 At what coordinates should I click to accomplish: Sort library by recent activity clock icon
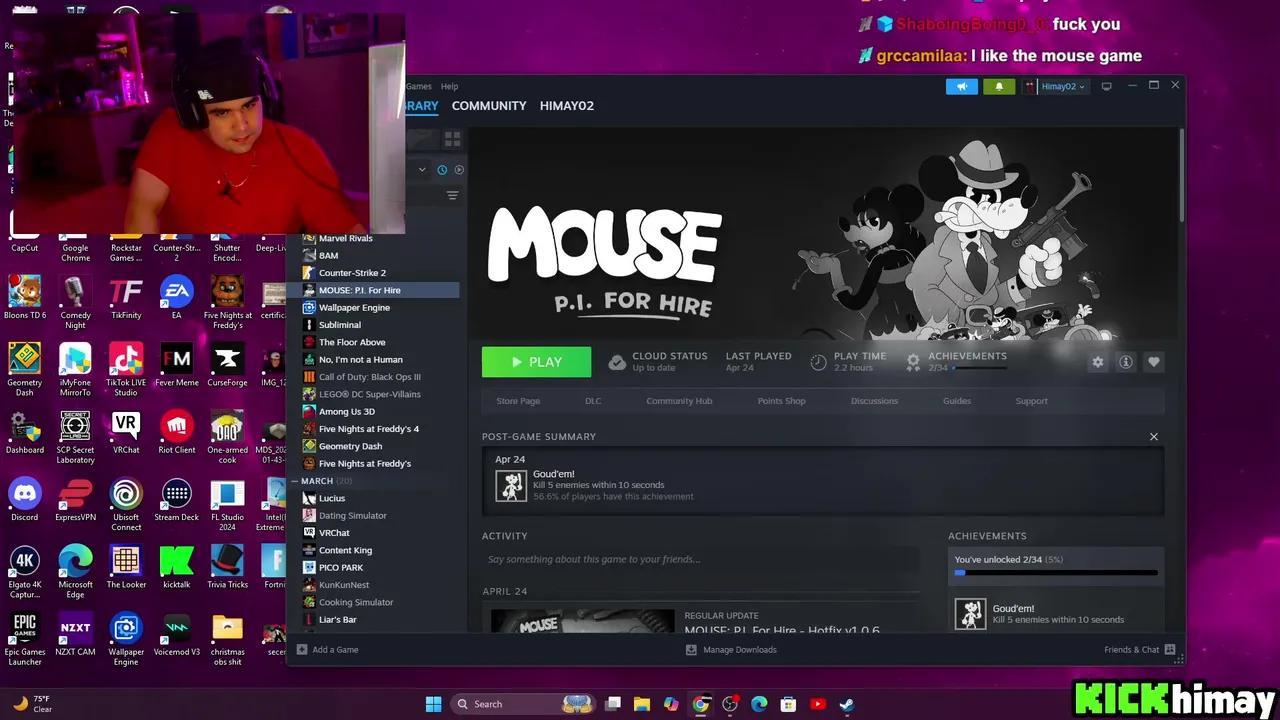pyautogui.click(x=442, y=170)
